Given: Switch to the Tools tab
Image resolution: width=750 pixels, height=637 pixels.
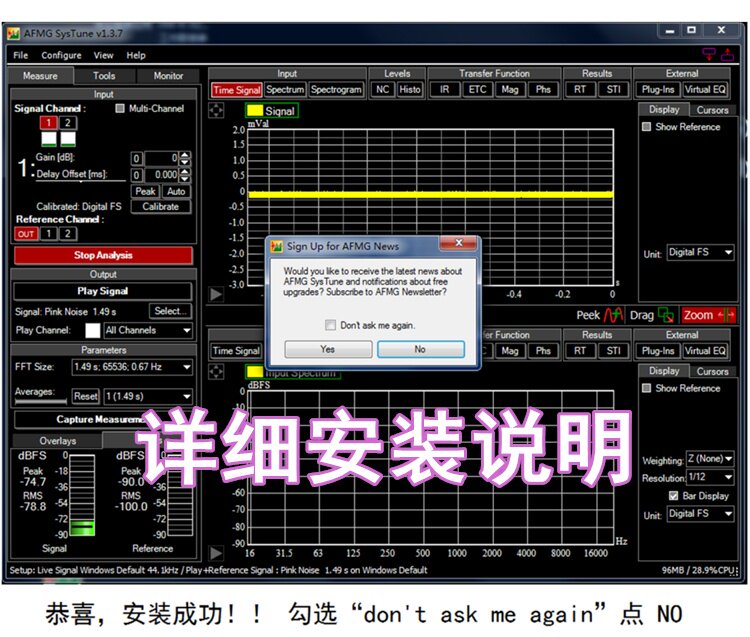Looking at the screenshot, I should point(104,76).
